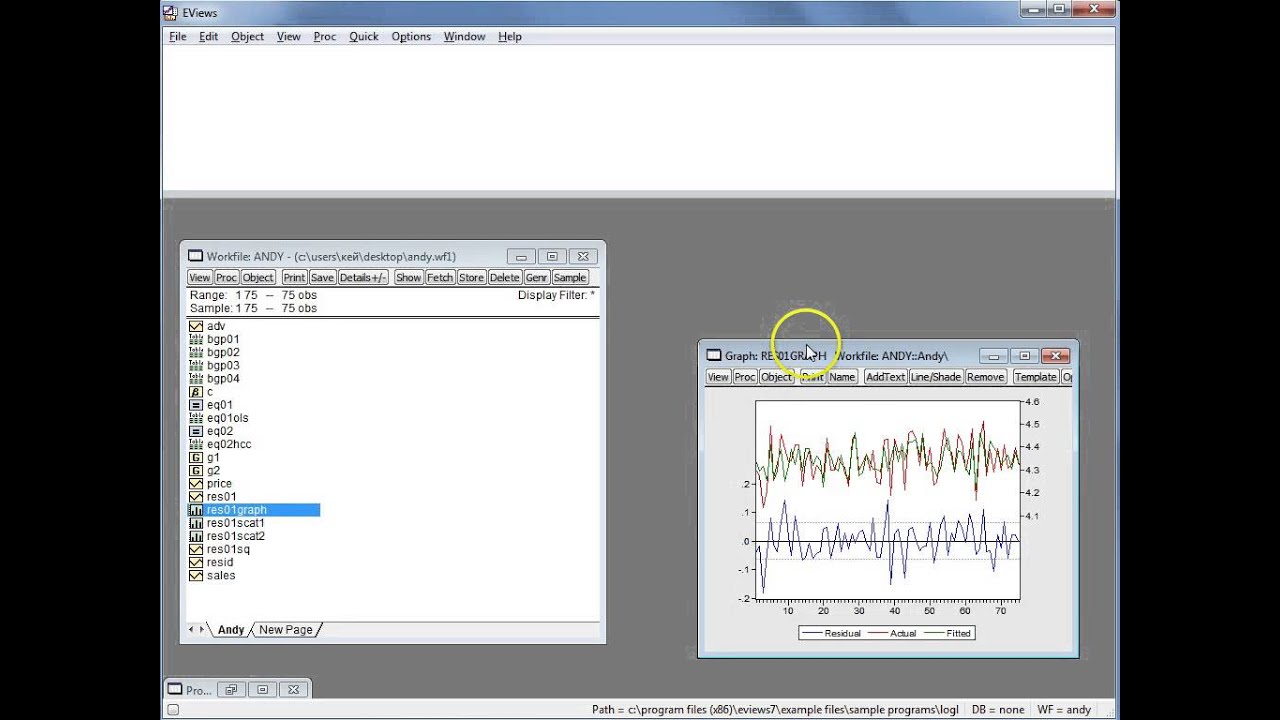
Task: Open the Proc menu in menu bar
Action: tap(324, 36)
